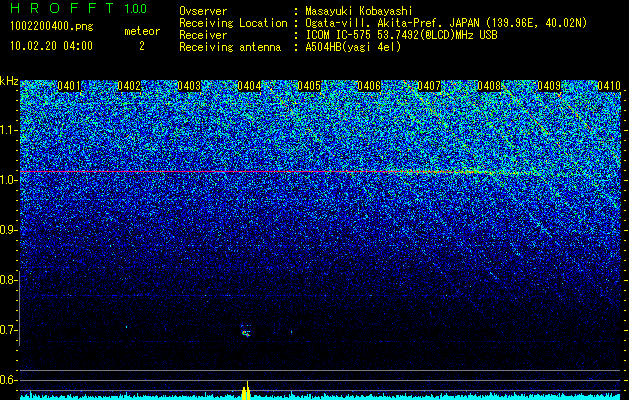
Task: Click the 0.8 kHz axis label
Action: point(8,280)
